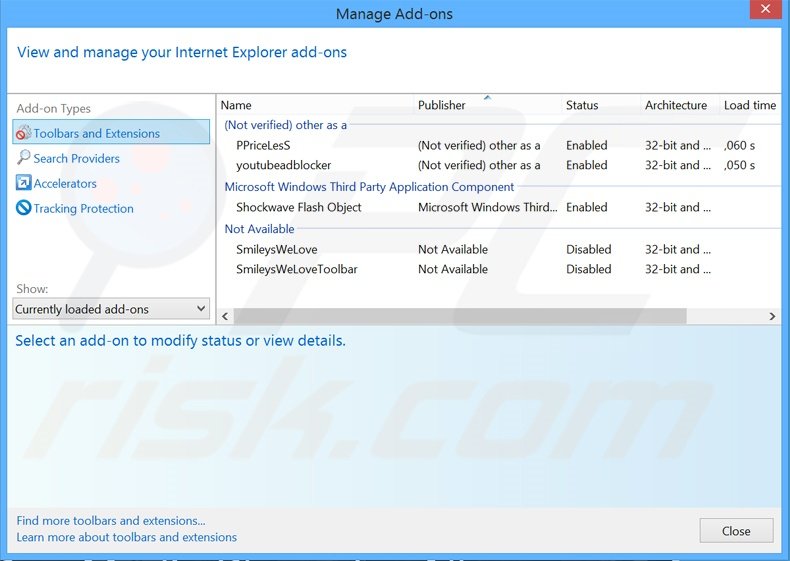The width and height of the screenshot is (790, 561).
Task: Click the Close button
Action: [x=736, y=531]
